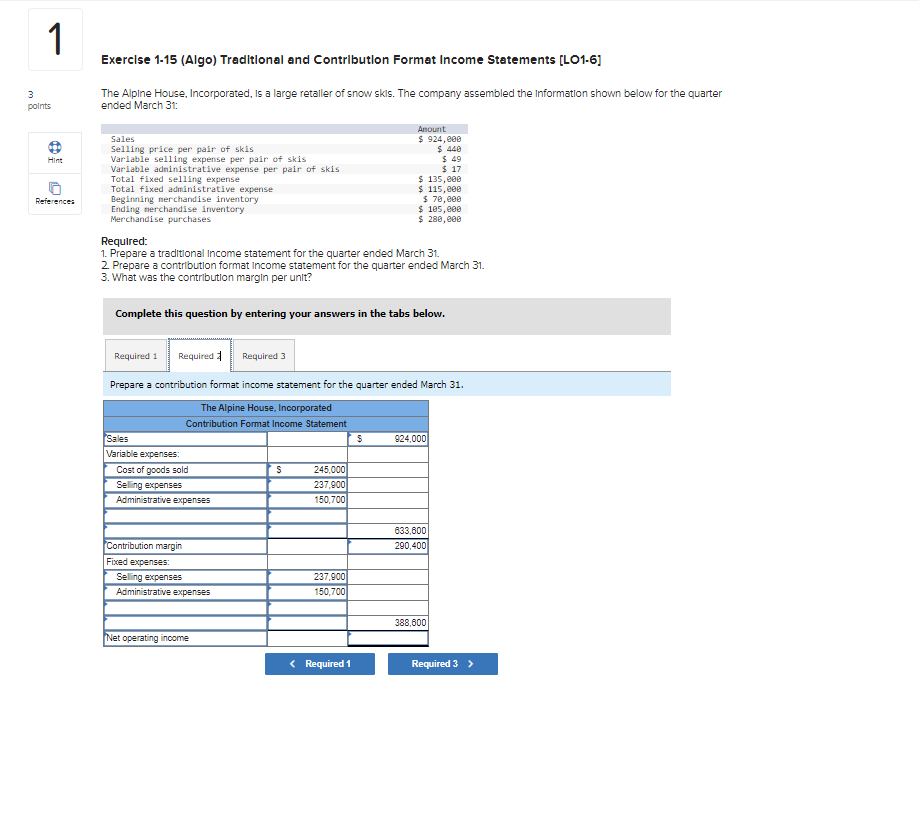Open the Net operating income label dropdown
919x818 pixels.
coord(185,637)
